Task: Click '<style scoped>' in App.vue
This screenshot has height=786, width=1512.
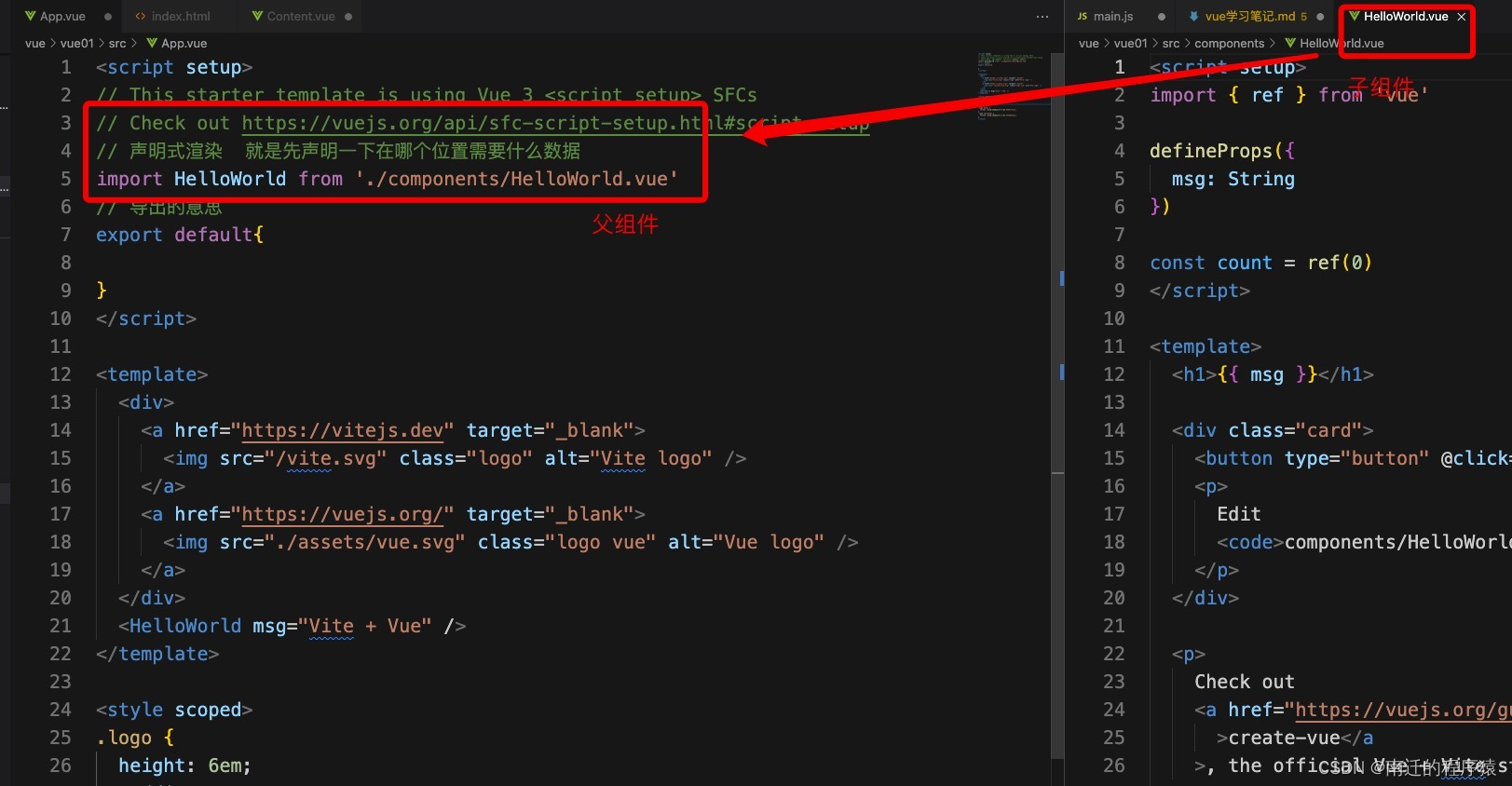Action: tap(174, 710)
